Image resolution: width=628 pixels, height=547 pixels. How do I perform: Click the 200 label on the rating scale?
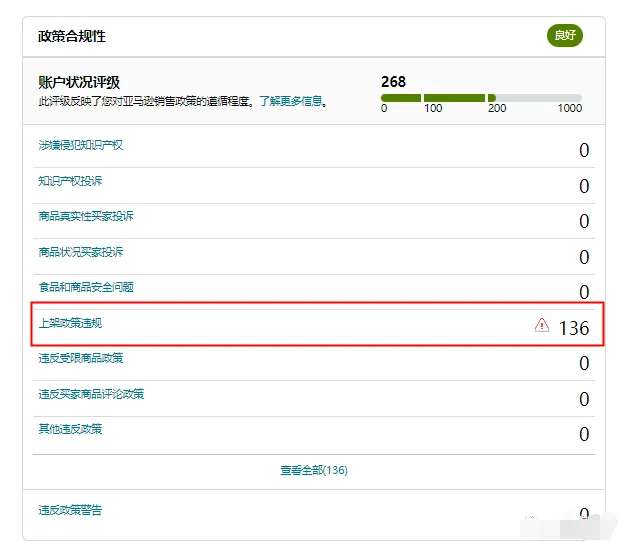coord(497,108)
